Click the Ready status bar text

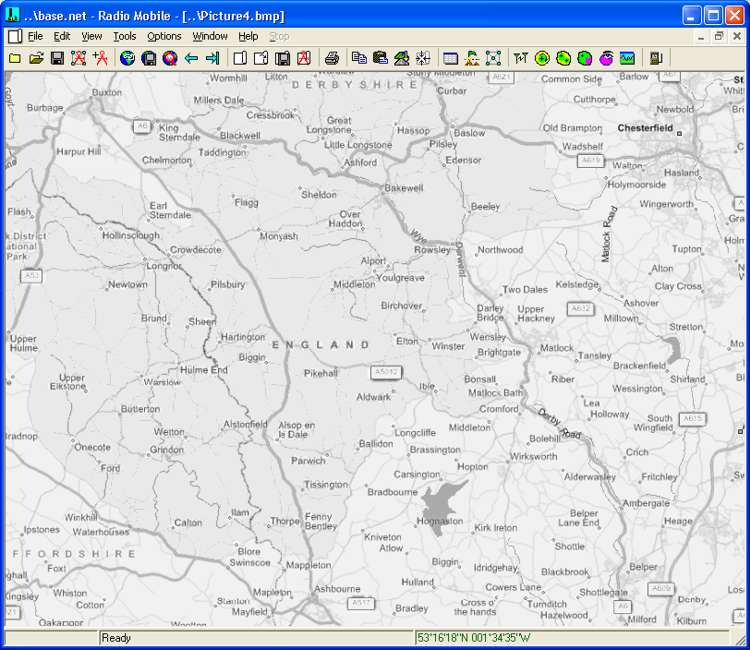point(116,638)
